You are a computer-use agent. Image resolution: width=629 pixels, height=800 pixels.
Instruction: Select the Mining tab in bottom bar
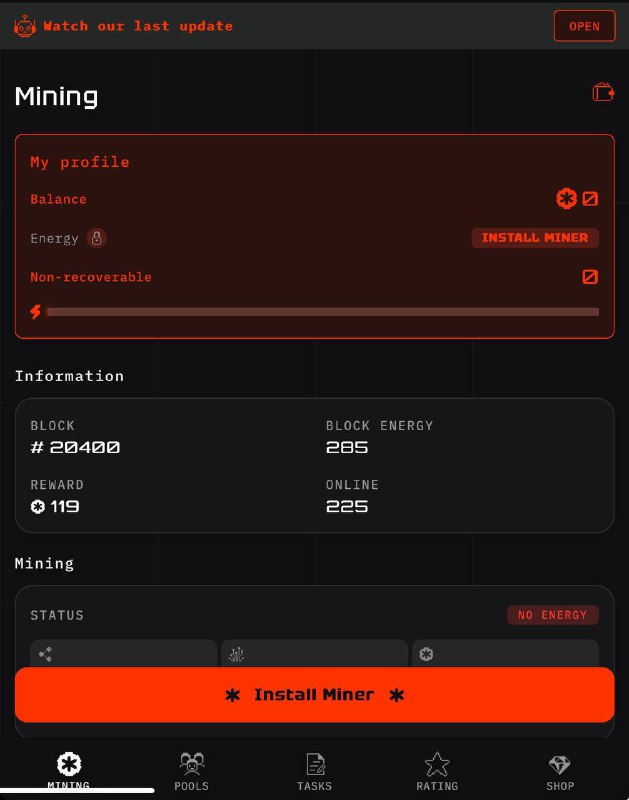click(69, 771)
